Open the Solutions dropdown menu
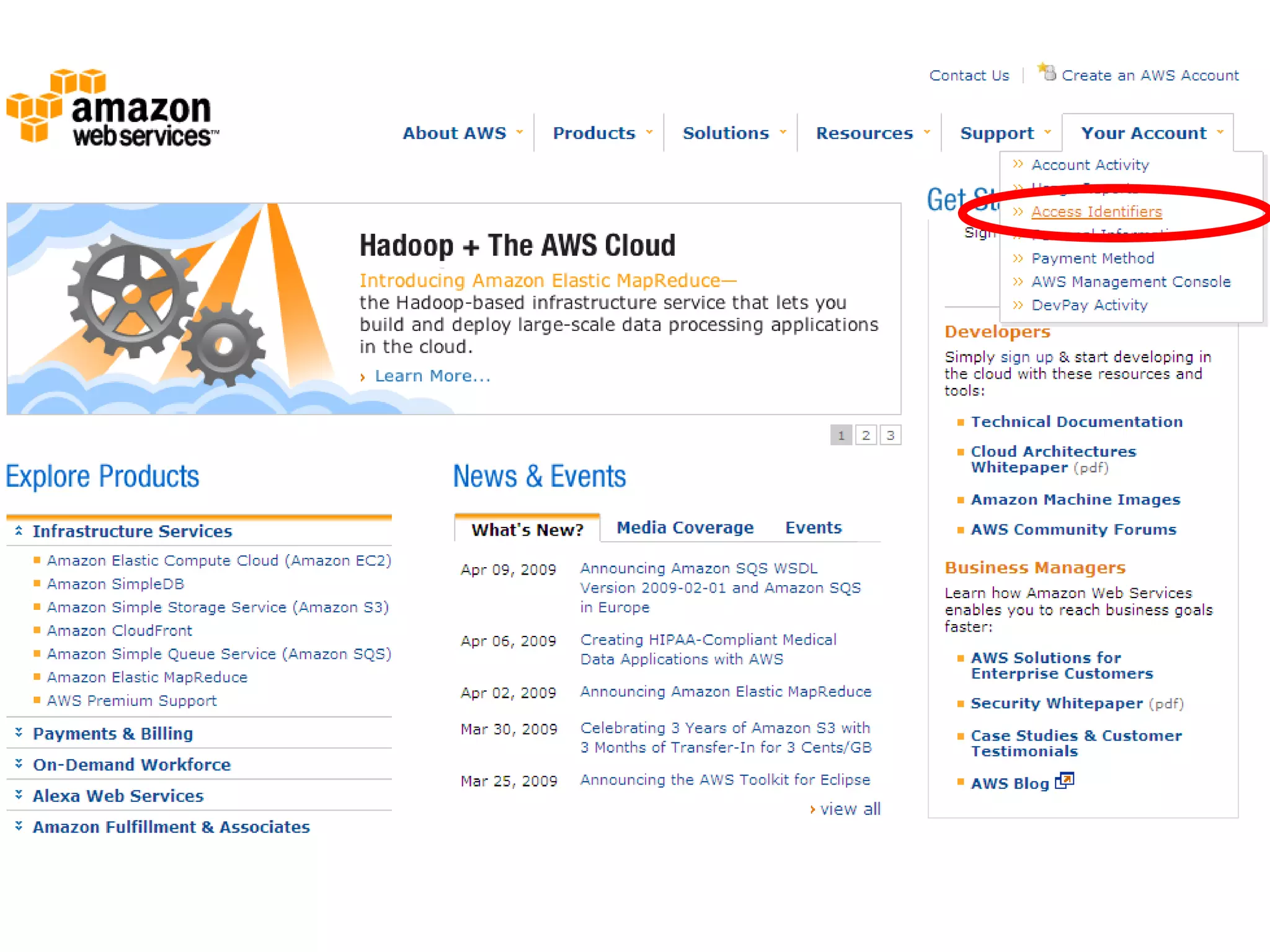 [734, 133]
